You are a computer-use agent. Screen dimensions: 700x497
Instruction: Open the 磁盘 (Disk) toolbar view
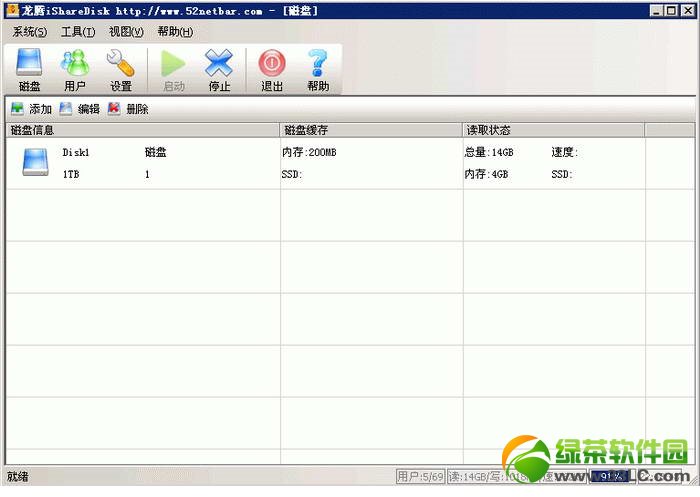(29, 70)
